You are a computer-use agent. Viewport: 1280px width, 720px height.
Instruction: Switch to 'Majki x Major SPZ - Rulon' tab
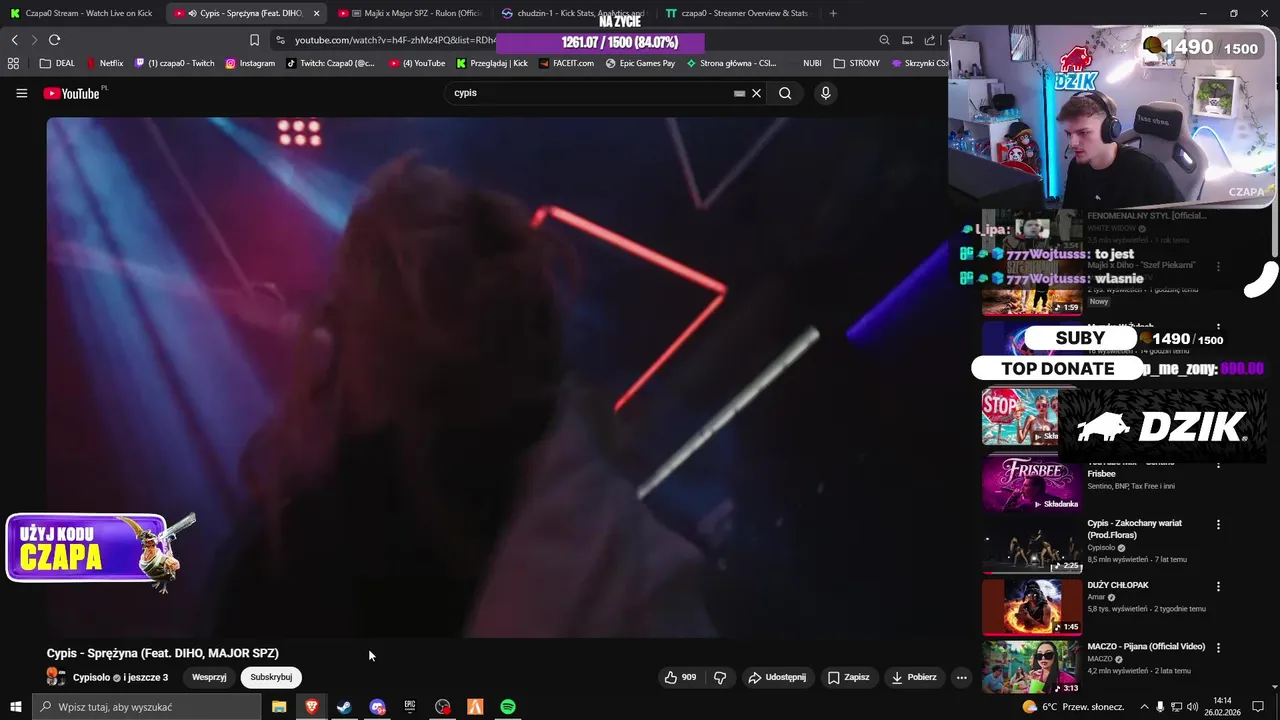pyautogui.click(x=410, y=13)
